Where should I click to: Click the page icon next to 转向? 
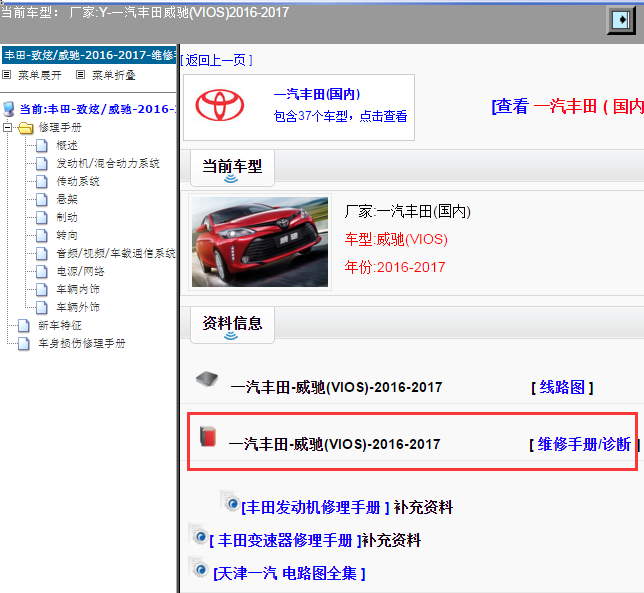tap(41, 235)
